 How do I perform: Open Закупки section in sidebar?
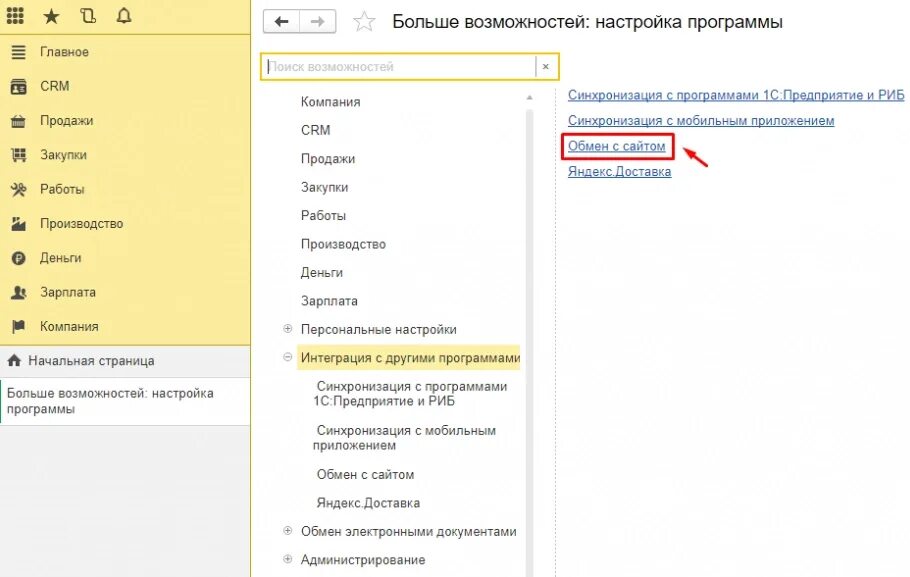pyautogui.click(x=63, y=155)
